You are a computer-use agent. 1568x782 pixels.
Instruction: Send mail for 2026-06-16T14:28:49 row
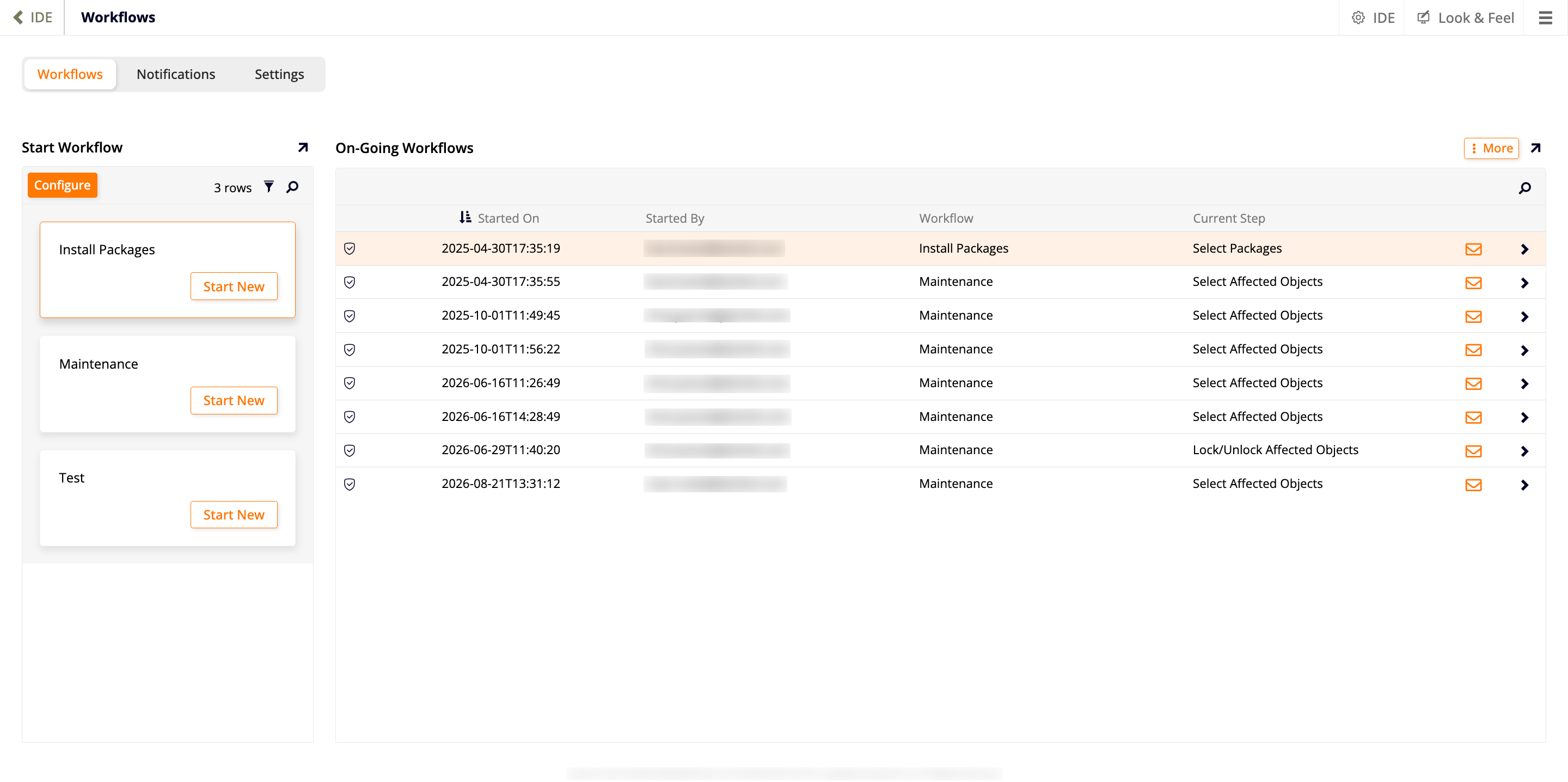coord(1473,417)
